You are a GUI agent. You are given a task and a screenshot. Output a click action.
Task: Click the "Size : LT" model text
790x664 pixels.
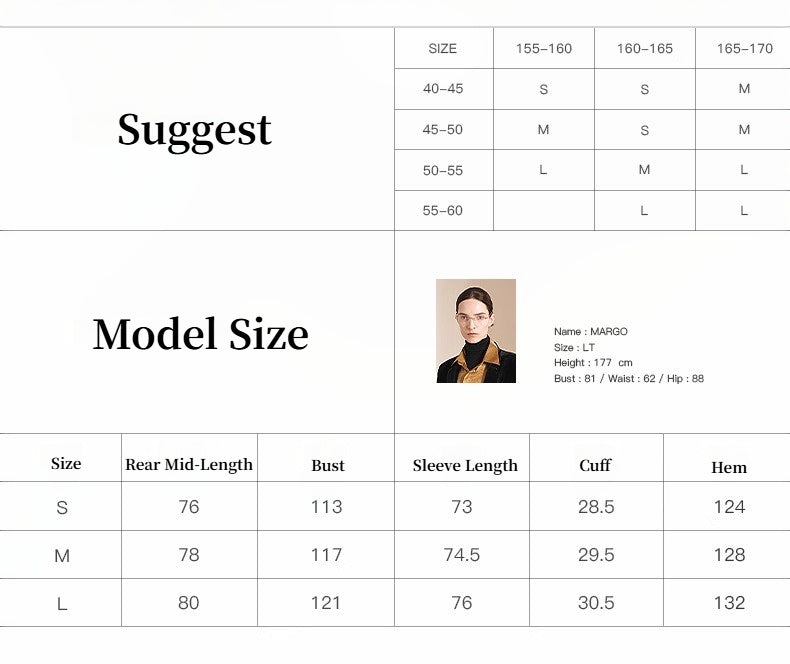(x=574, y=347)
